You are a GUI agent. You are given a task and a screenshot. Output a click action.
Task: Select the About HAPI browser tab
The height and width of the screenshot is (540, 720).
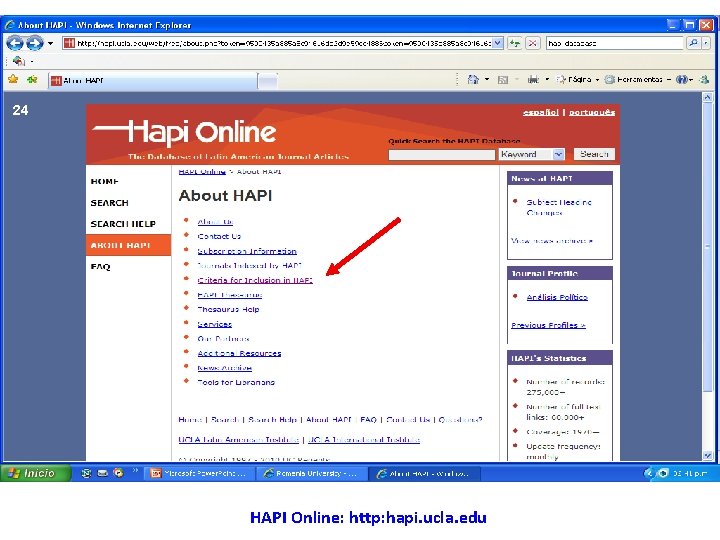(x=153, y=81)
